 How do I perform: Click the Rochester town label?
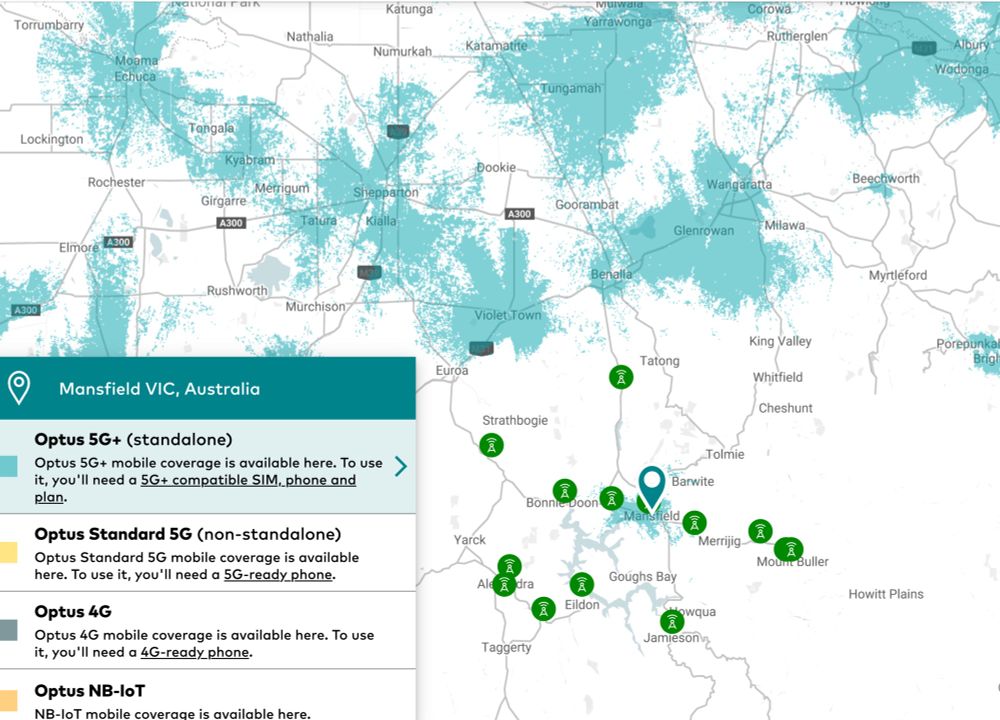click(x=116, y=182)
